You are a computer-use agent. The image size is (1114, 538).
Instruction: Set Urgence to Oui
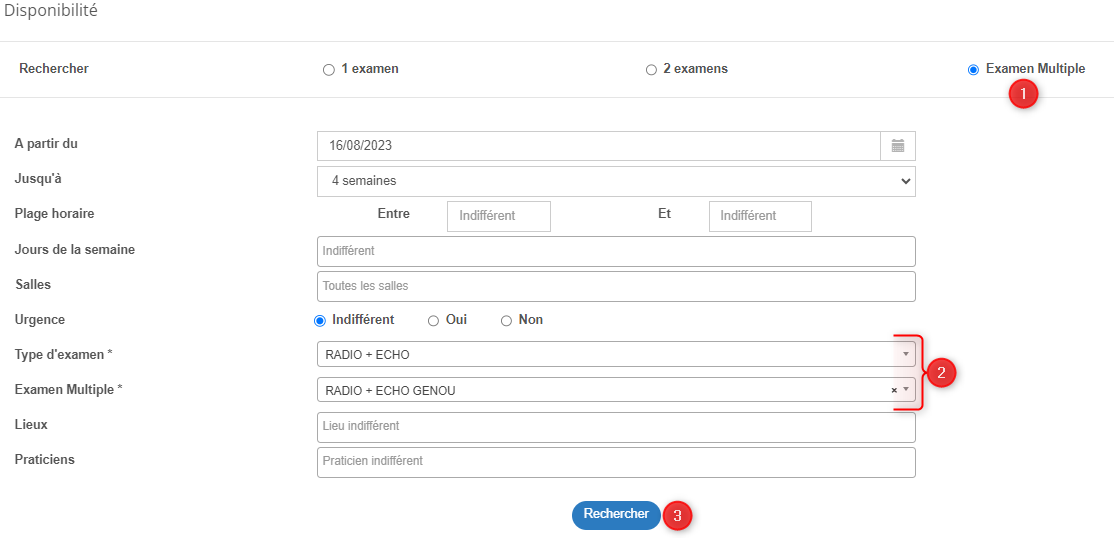pyautogui.click(x=433, y=321)
